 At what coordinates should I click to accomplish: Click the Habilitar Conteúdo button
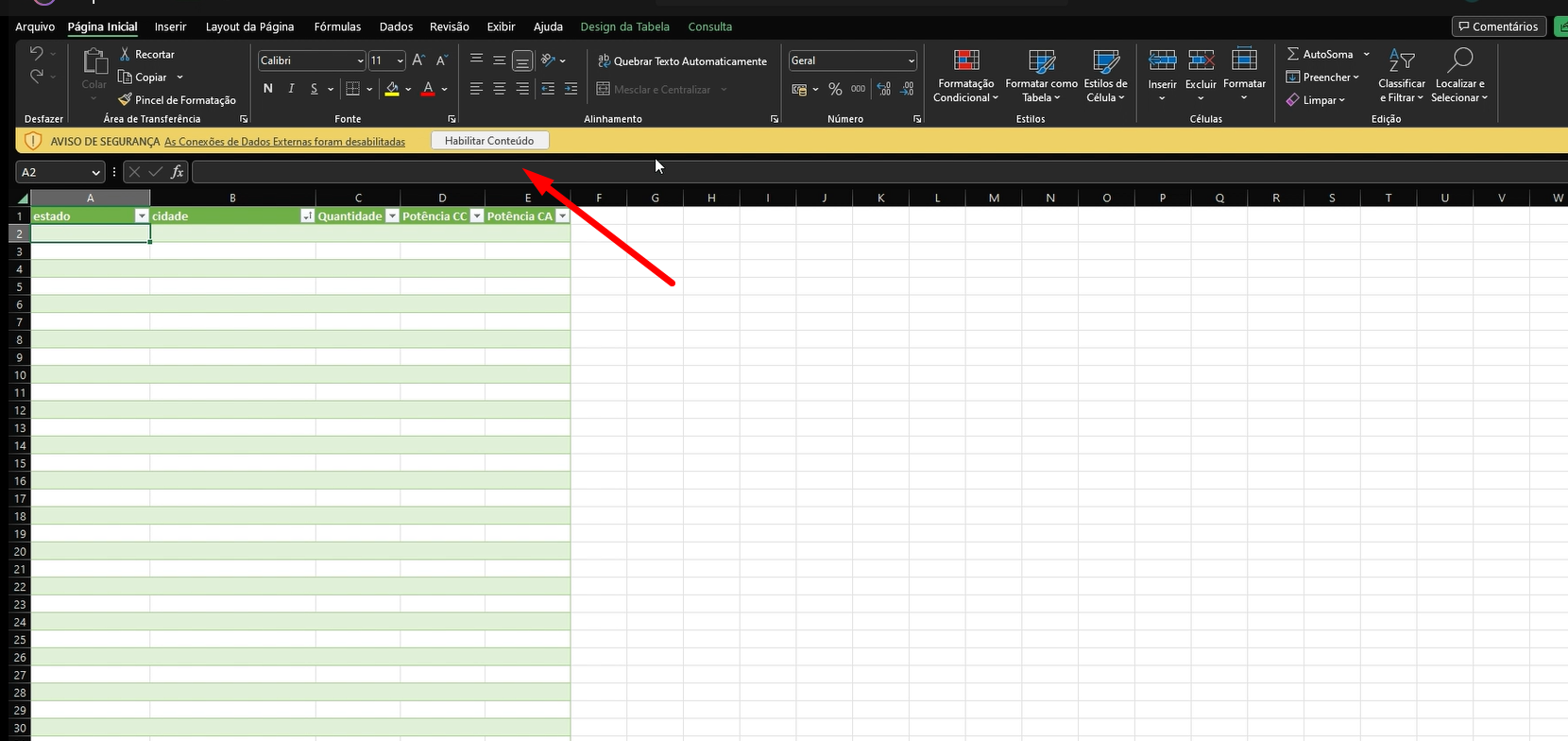[x=489, y=141]
